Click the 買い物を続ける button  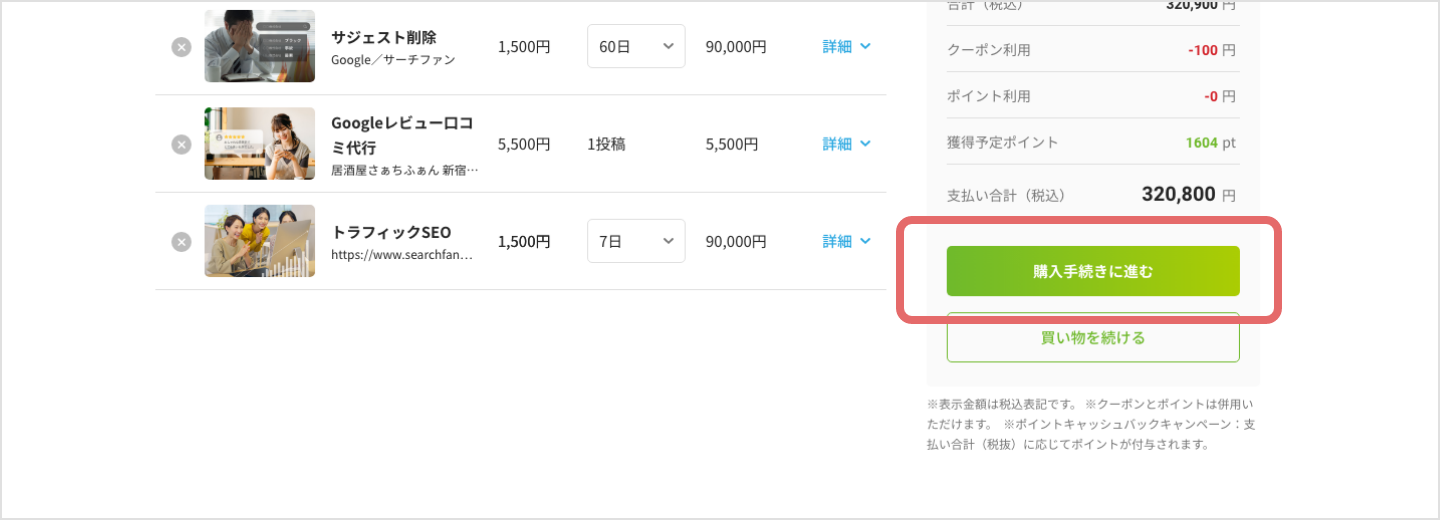tap(1093, 338)
